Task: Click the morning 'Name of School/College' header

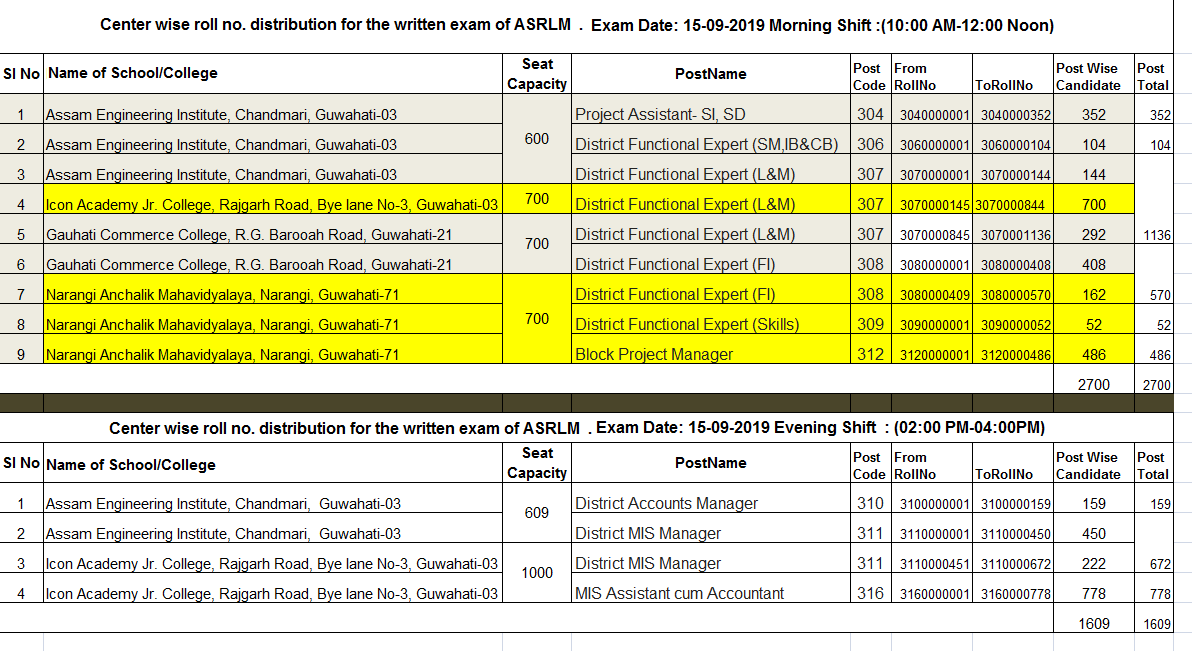Action: click(x=273, y=74)
